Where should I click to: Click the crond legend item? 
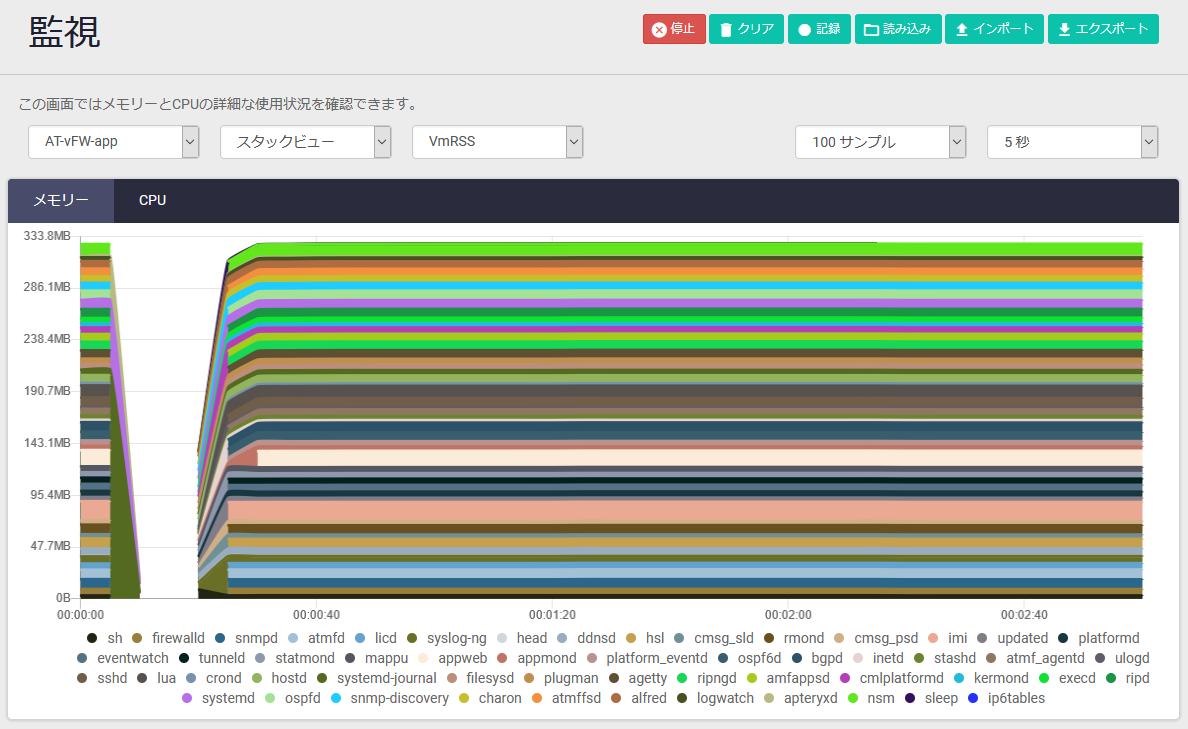[214, 677]
